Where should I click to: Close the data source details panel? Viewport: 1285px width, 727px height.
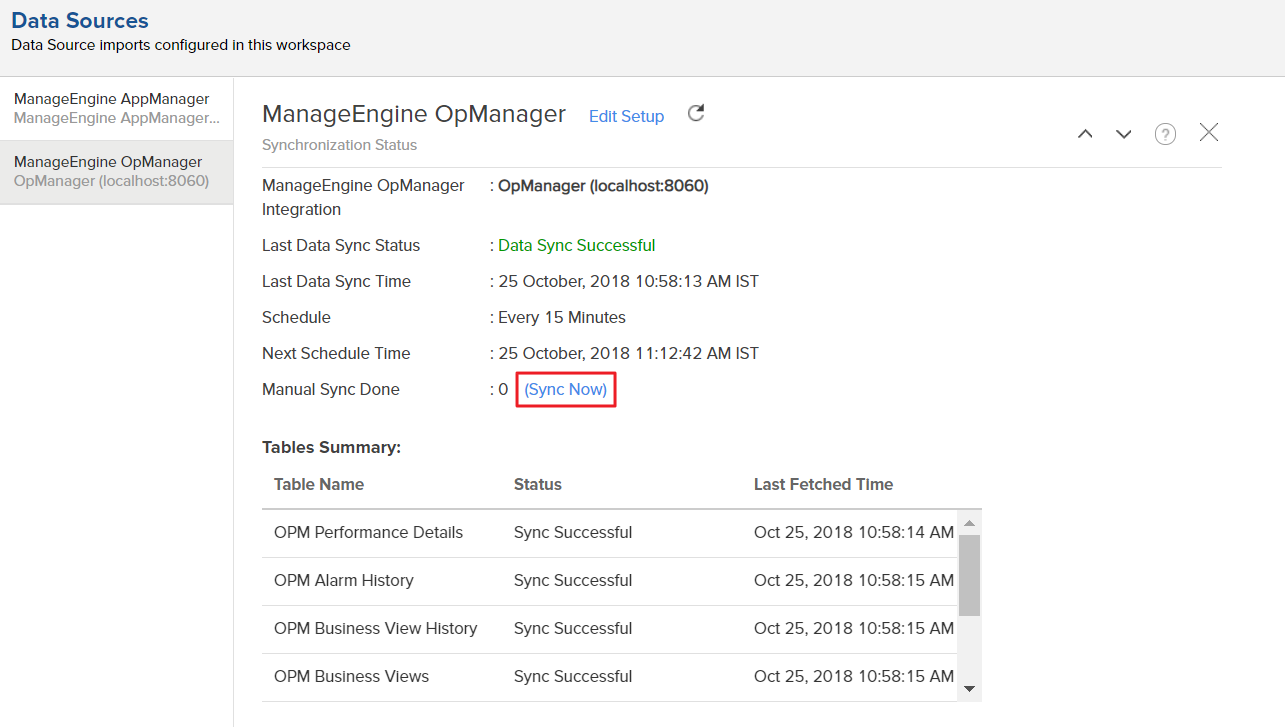[x=1209, y=132]
